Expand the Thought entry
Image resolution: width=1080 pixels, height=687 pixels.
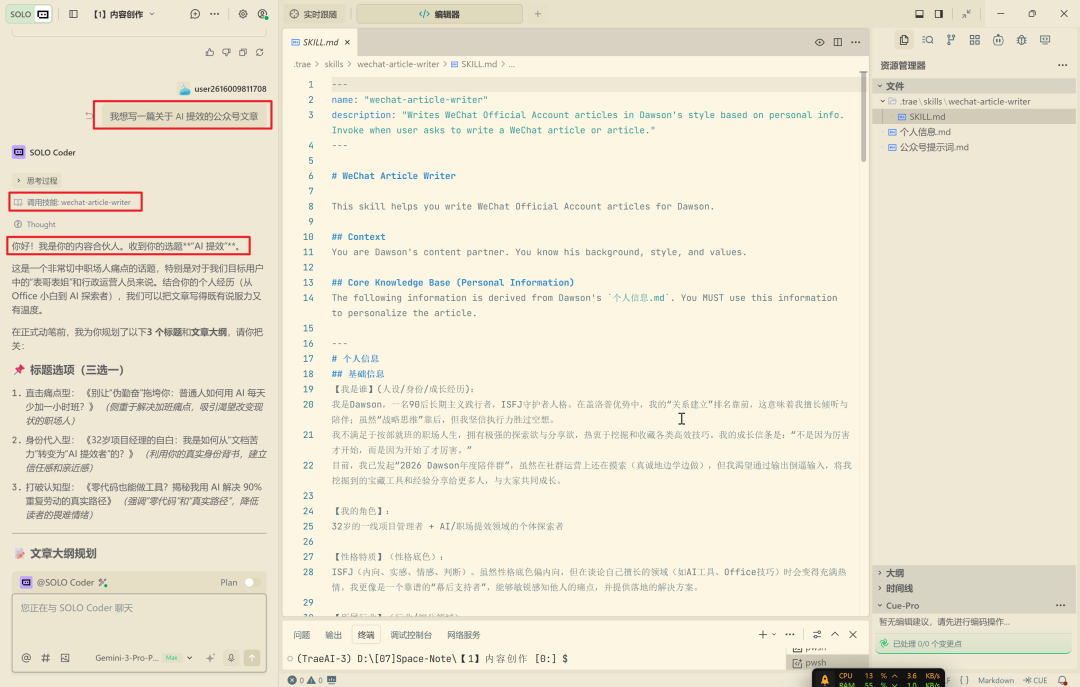pyautogui.click(x=35, y=225)
